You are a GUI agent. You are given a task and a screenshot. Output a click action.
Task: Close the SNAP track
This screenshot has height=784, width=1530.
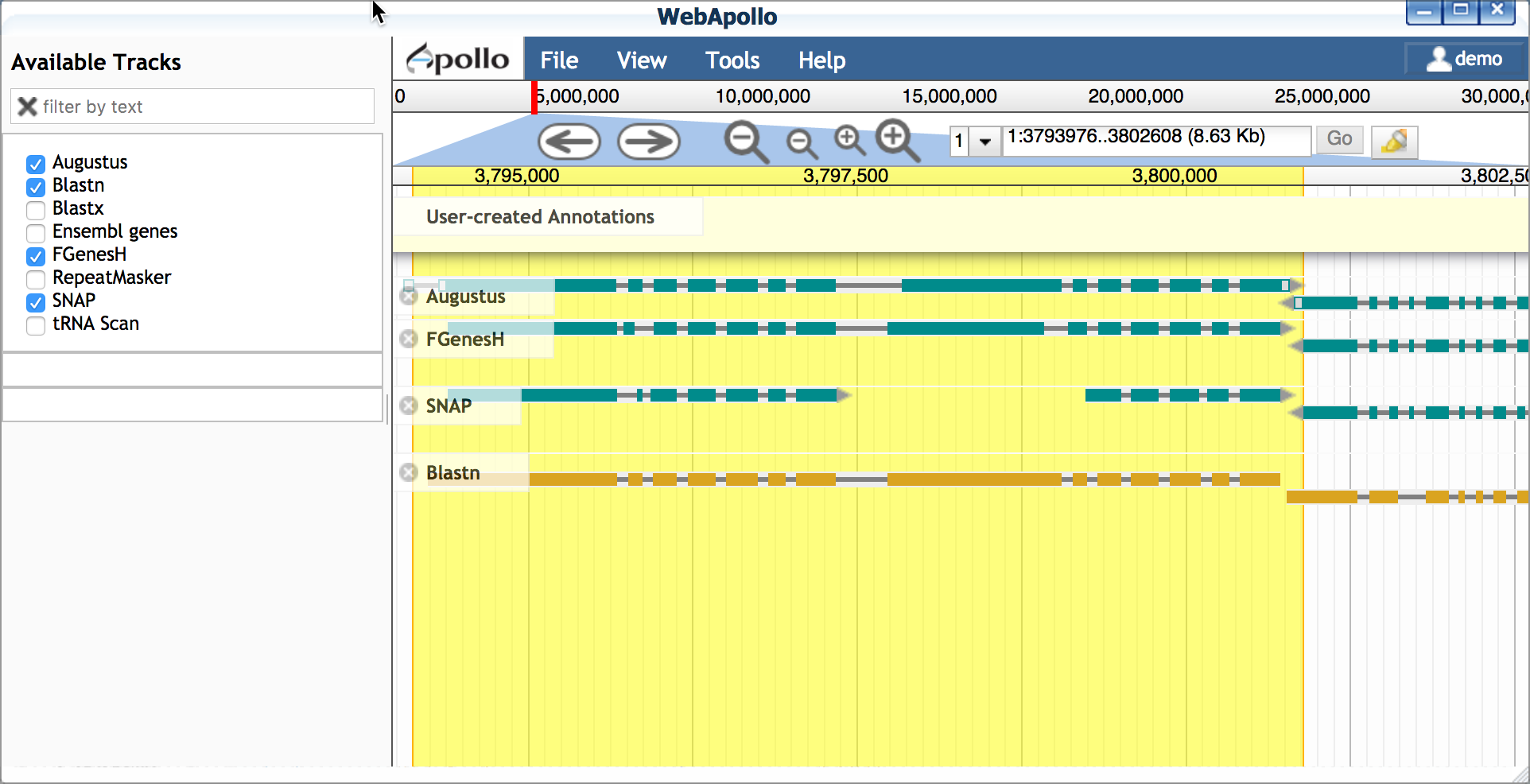tap(409, 406)
